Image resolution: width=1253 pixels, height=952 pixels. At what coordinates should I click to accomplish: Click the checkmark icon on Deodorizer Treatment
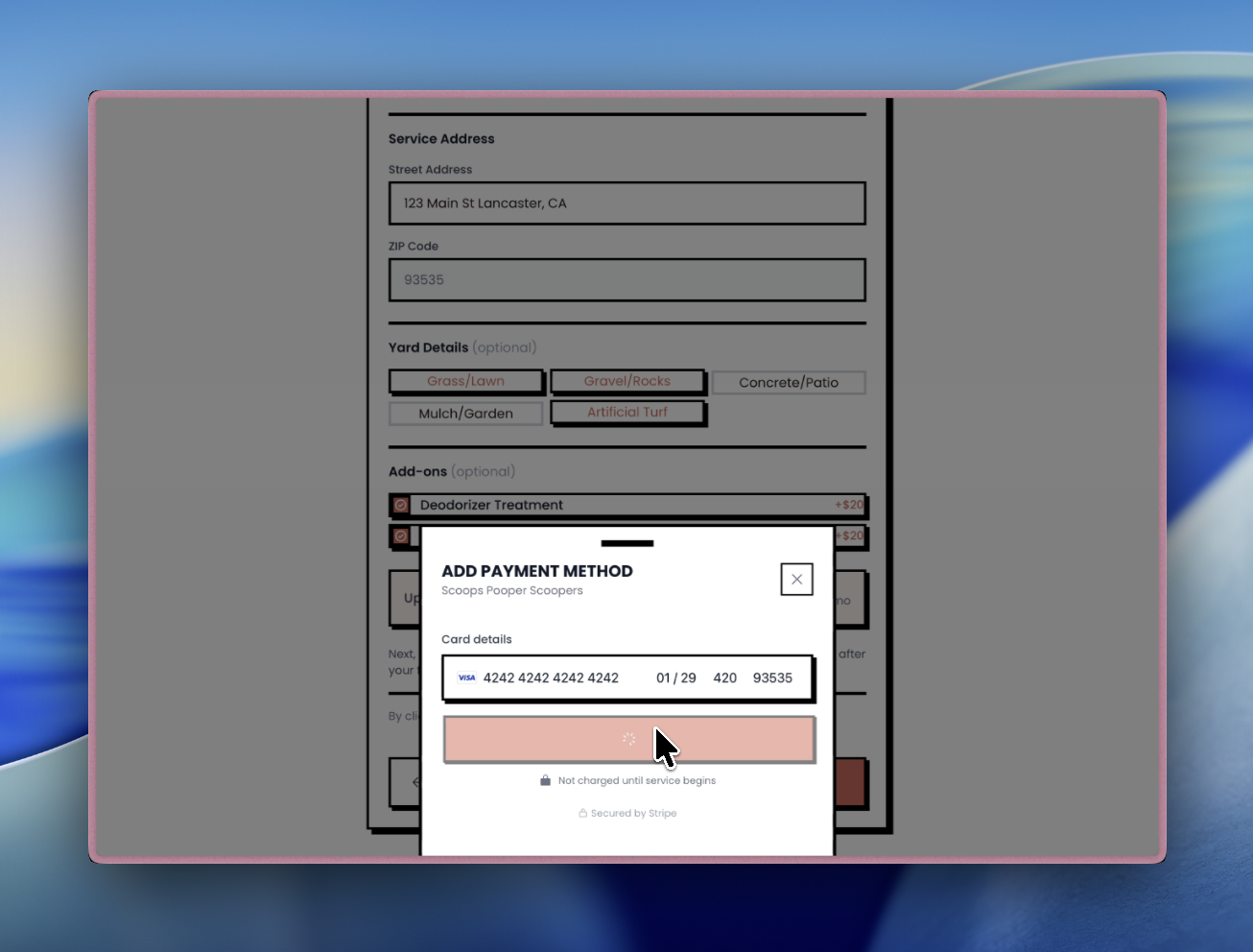pos(402,505)
